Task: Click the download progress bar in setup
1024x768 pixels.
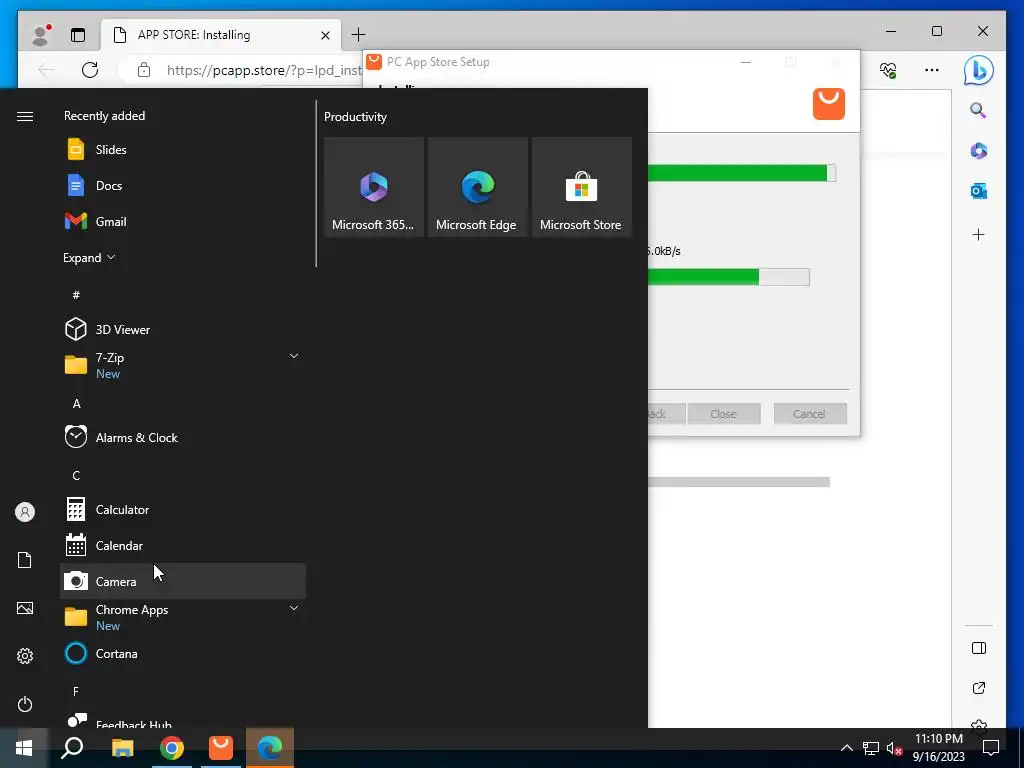Action: point(729,277)
